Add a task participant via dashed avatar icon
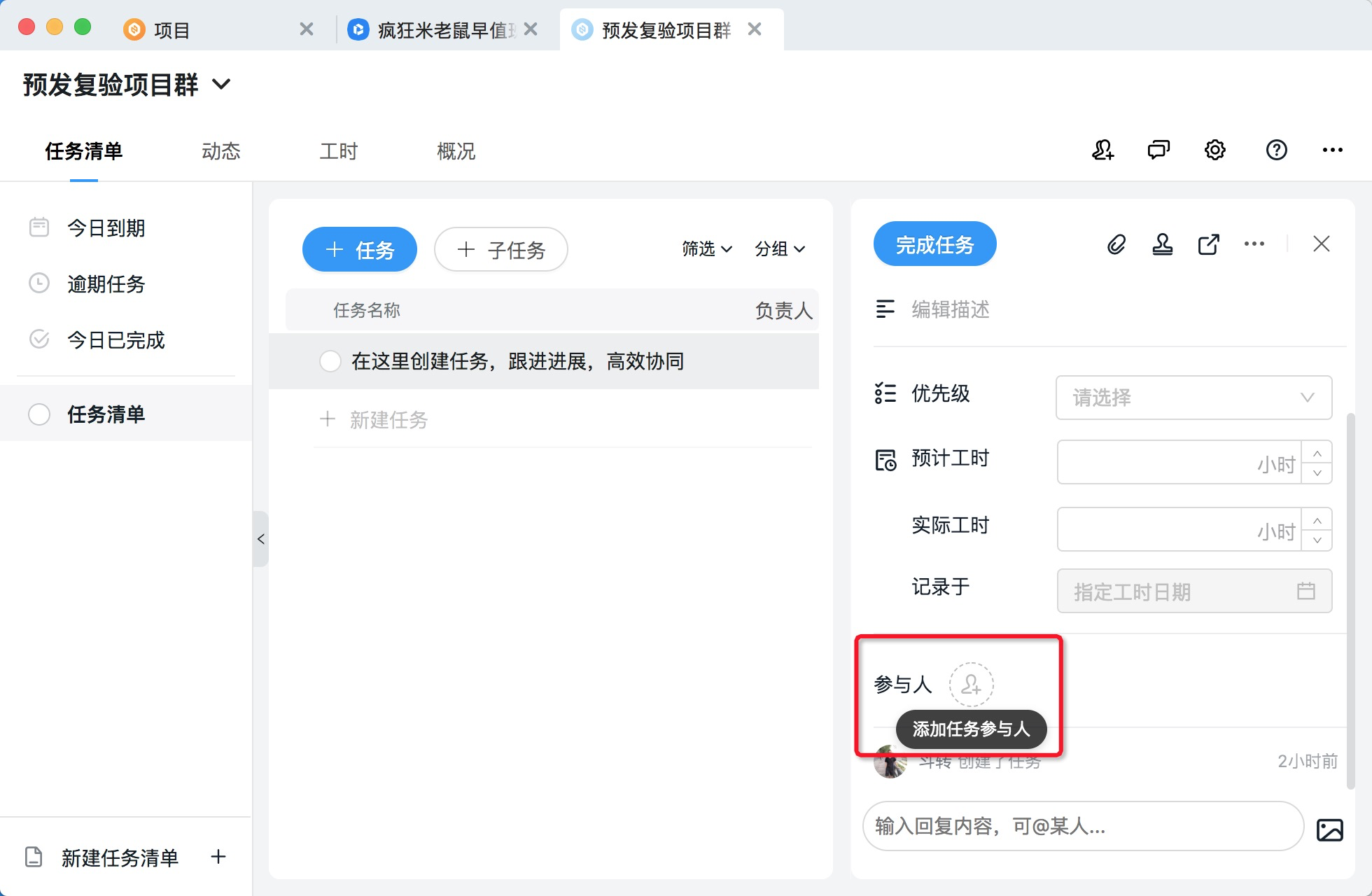Screen dimensions: 1372x896 971,684
